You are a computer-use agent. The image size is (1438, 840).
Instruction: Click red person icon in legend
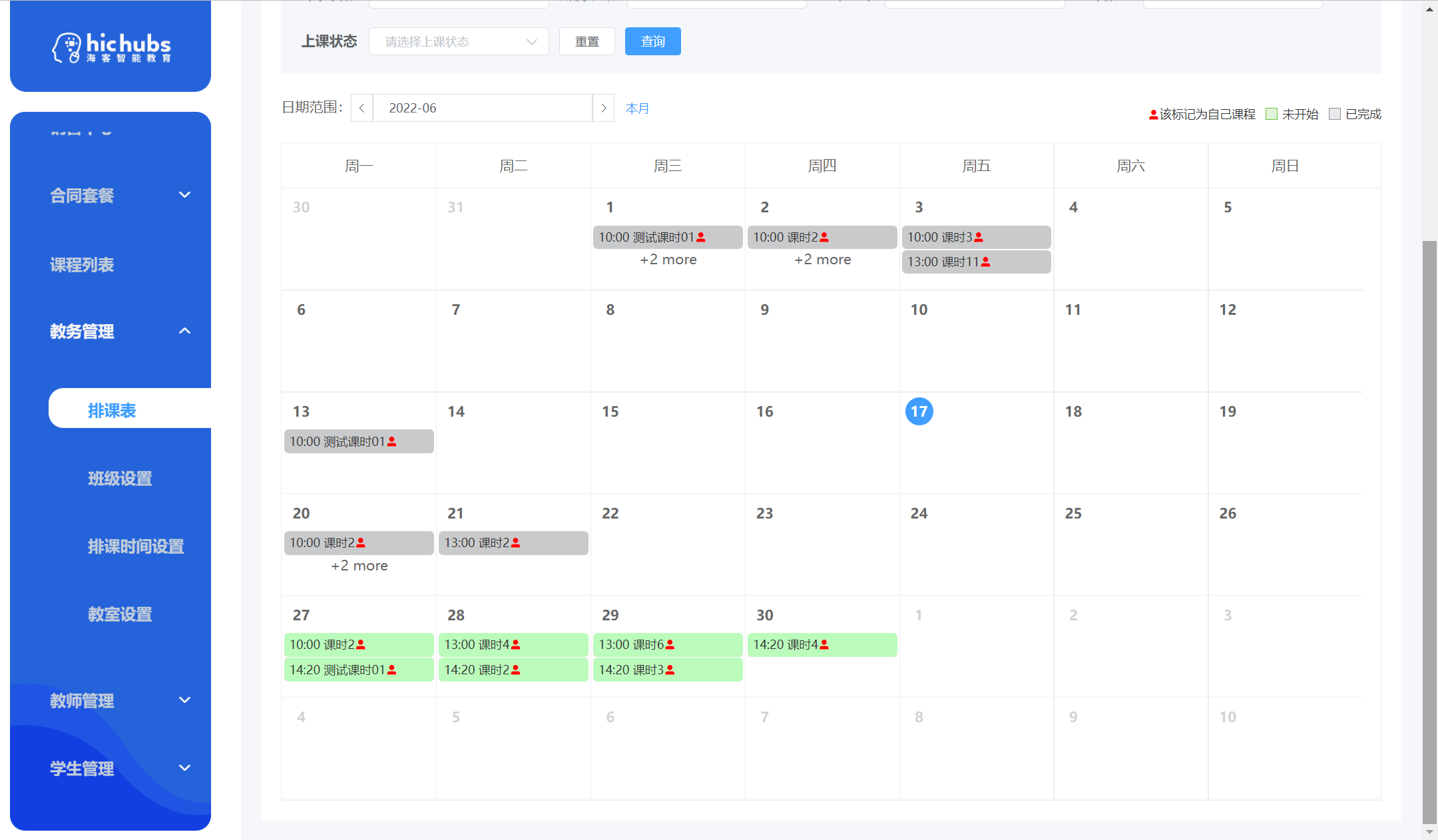tap(1153, 114)
